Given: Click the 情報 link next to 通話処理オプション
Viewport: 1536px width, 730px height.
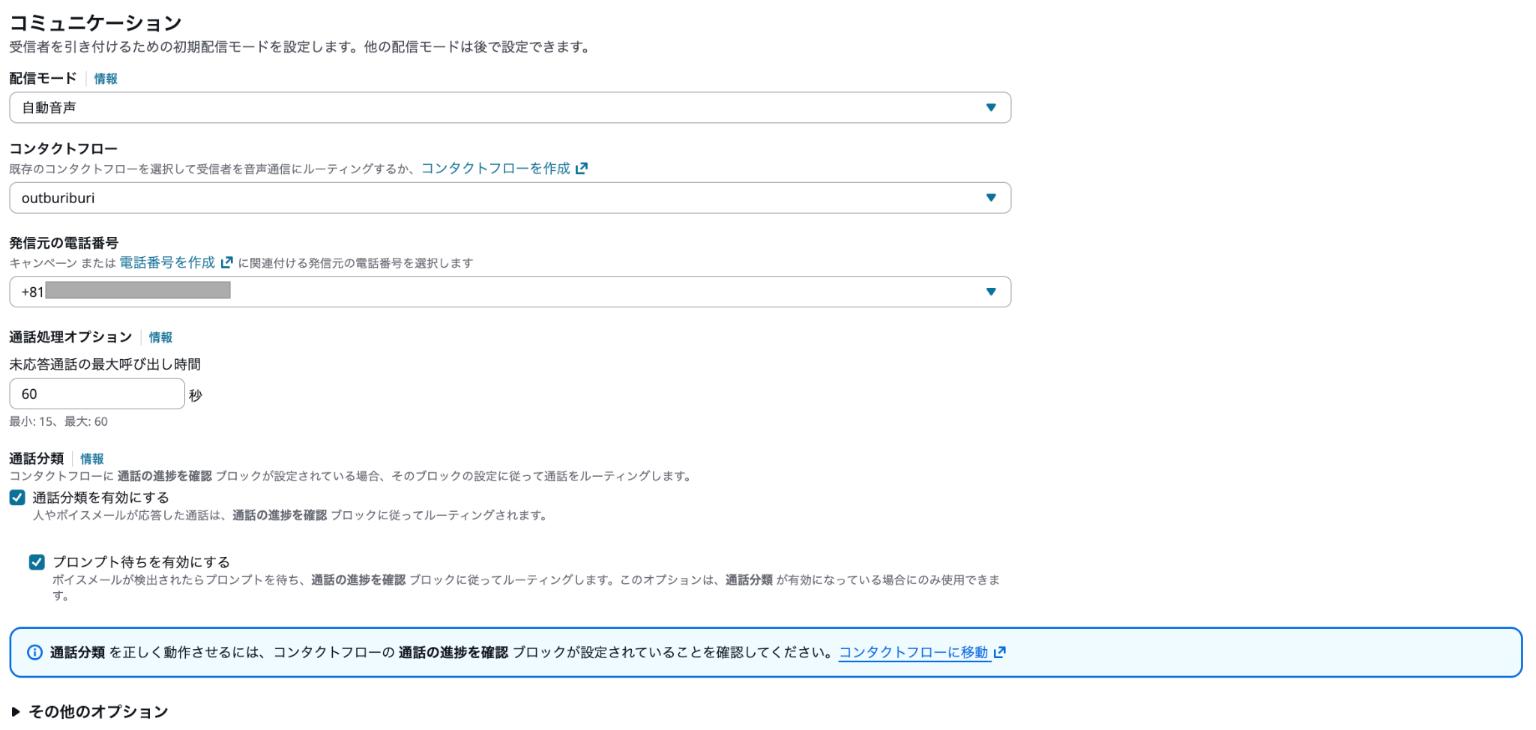Looking at the screenshot, I should click(x=161, y=337).
